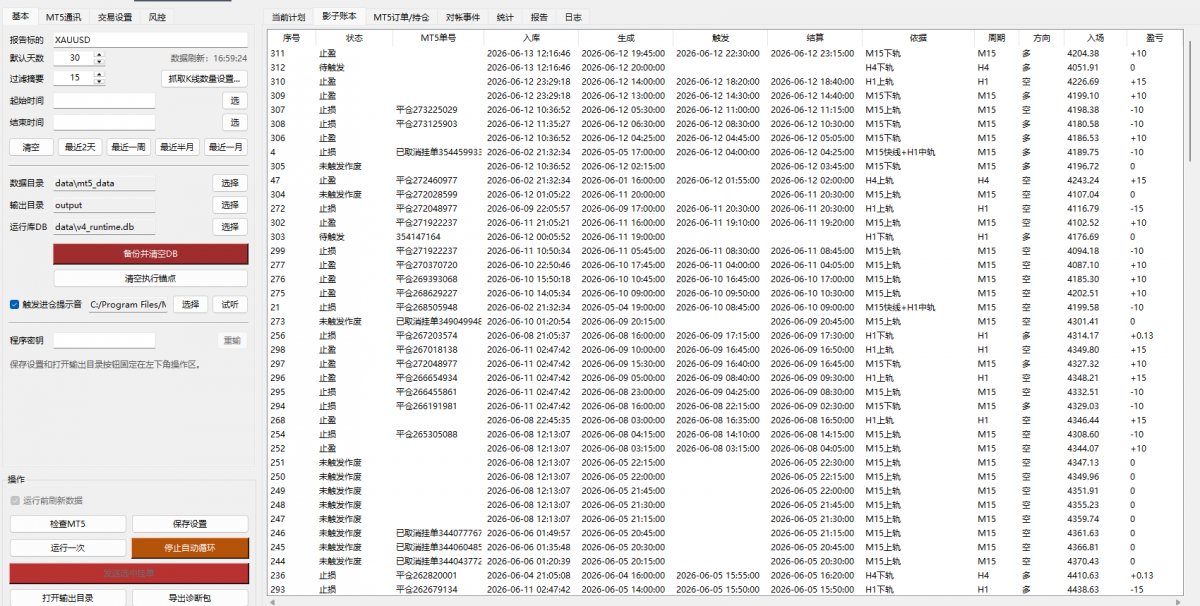Image resolution: width=1200 pixels, height=606 pixels.
Task: Open the 风控 tab
Action: pyautogui.click(x=157, y=17)
